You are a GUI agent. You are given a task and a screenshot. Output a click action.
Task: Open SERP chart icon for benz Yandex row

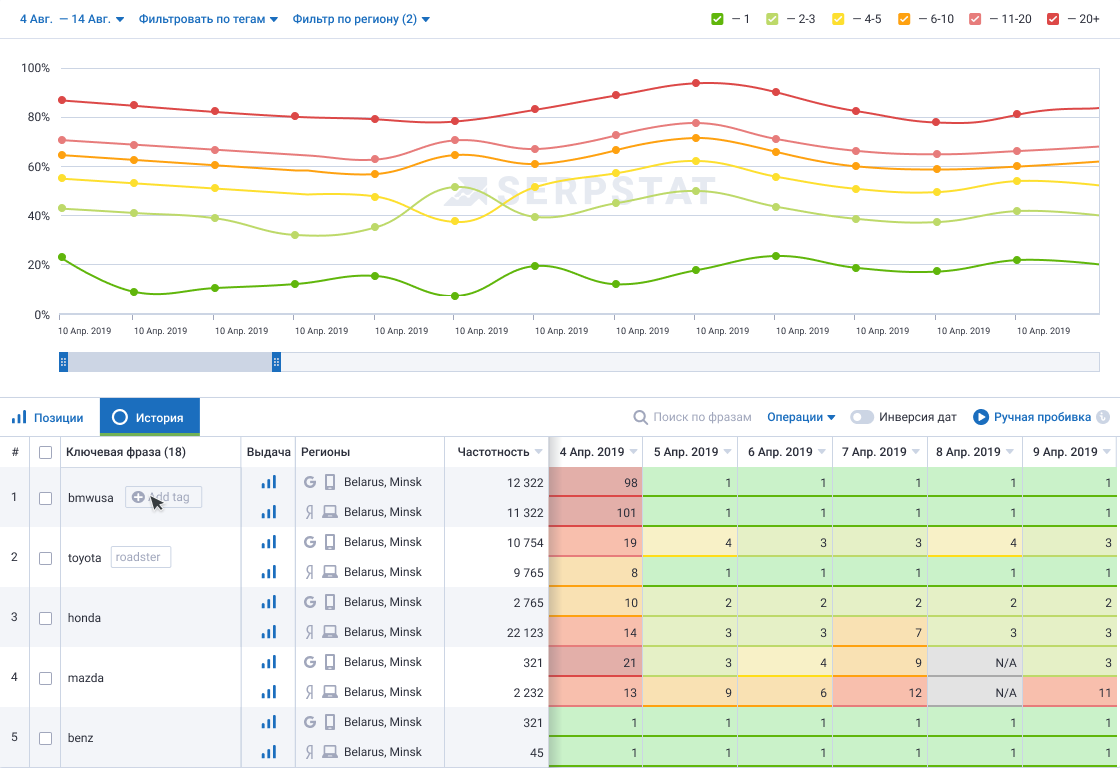(x=269, y=752)
